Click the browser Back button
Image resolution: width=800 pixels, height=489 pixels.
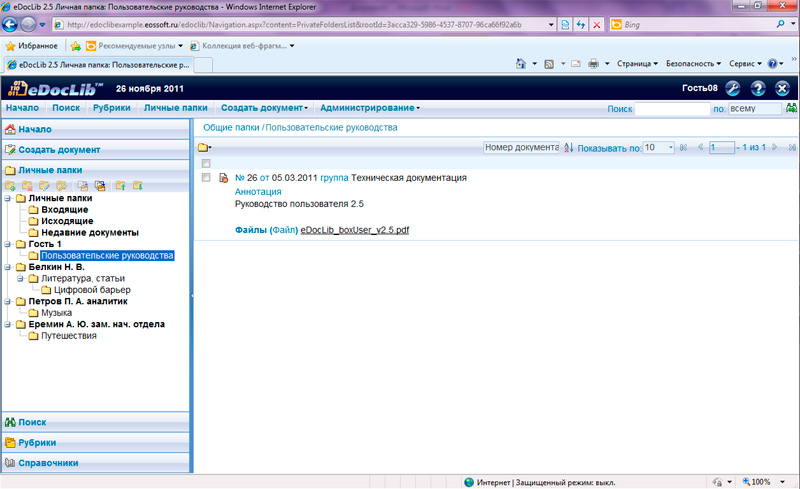click(10, 24)
